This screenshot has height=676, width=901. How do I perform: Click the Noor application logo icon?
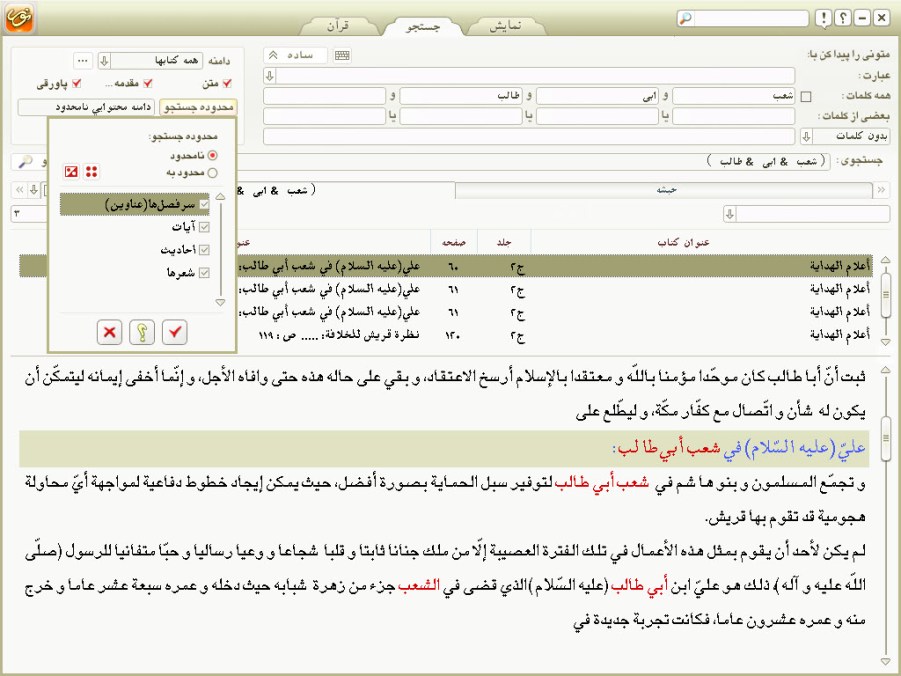(19, 17)
